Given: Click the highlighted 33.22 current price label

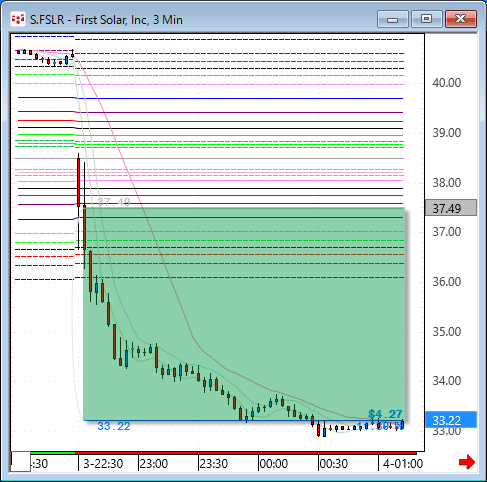Looking at the screenshot, I should tap(451, 420).
